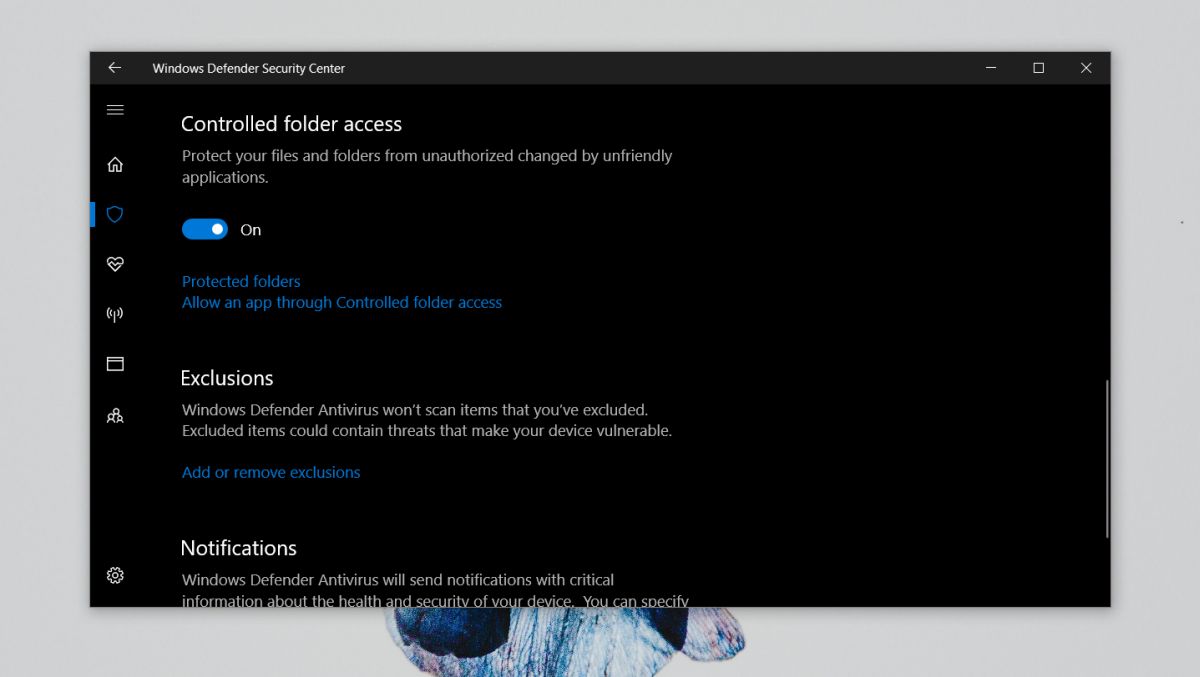The image size is (1200, 677).
Task: Open the Protected folders link
Action: (241, 282)
